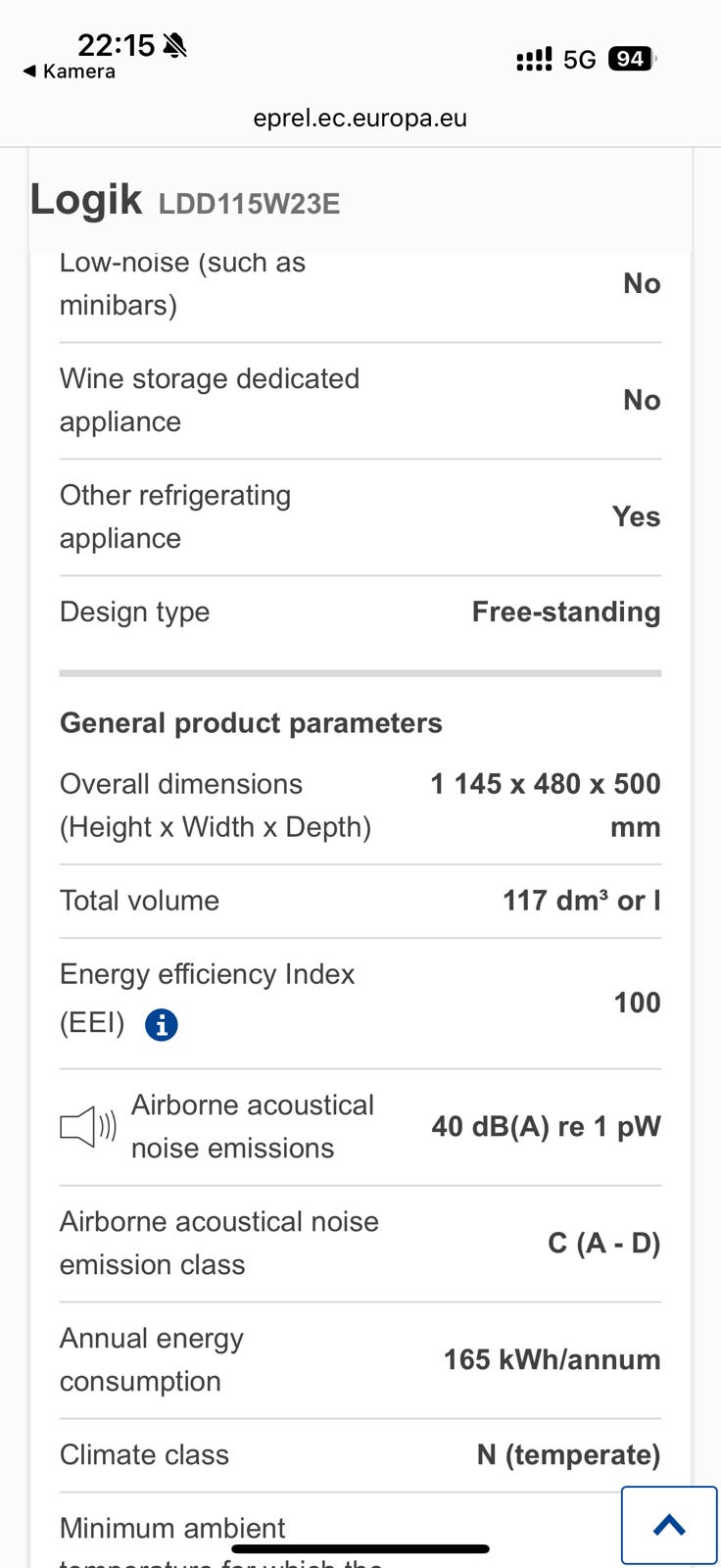Tap the General product parameters heading

point(251,723)
